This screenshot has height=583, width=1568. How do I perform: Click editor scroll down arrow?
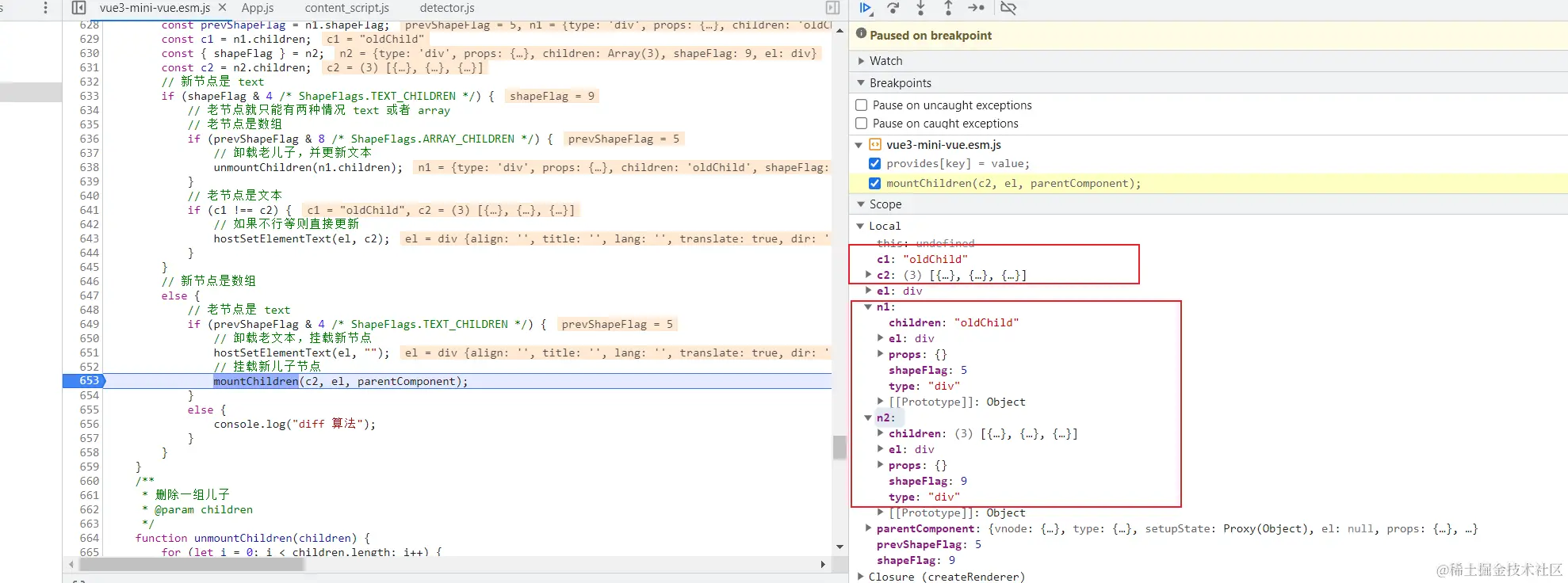[839, 547]
